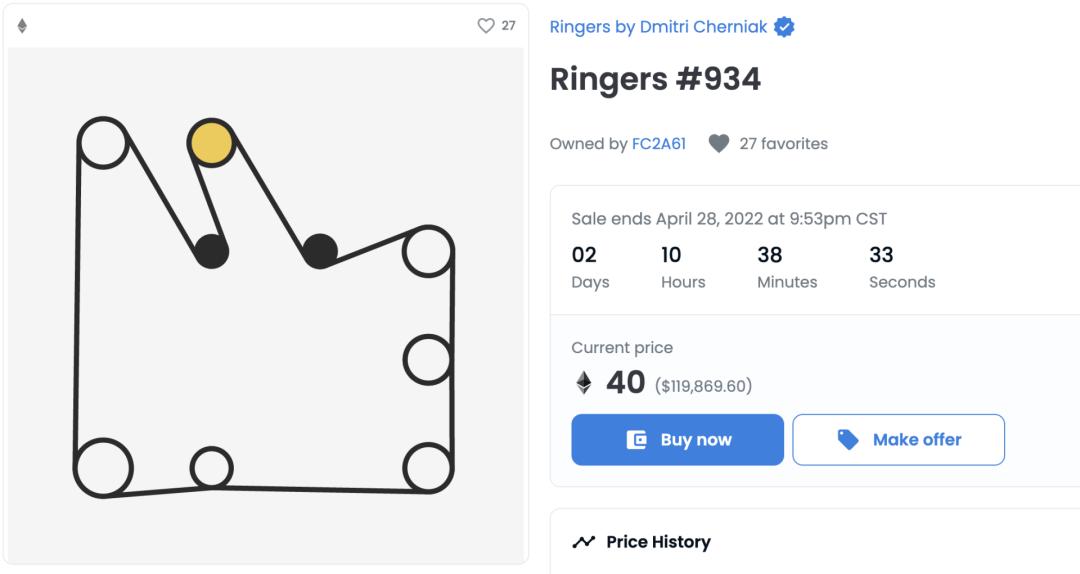Click the yellow circle in the artwork

(211, 143)
